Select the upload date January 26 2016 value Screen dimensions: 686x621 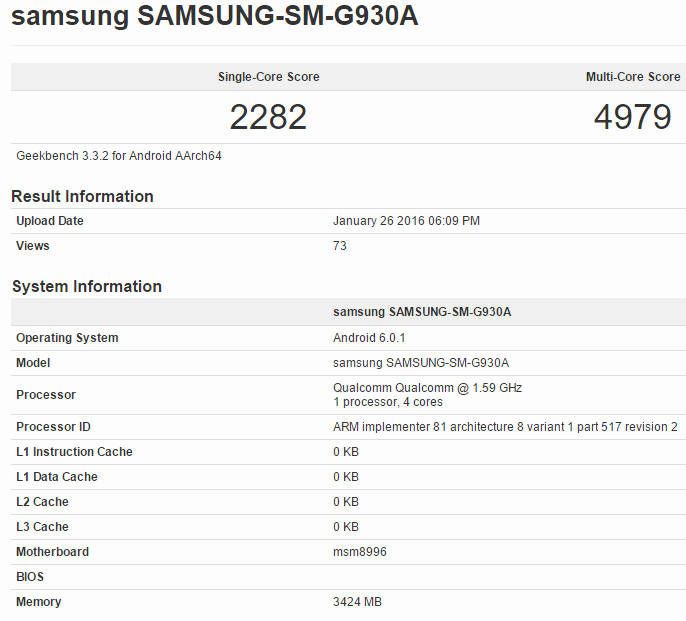[406, 221]
